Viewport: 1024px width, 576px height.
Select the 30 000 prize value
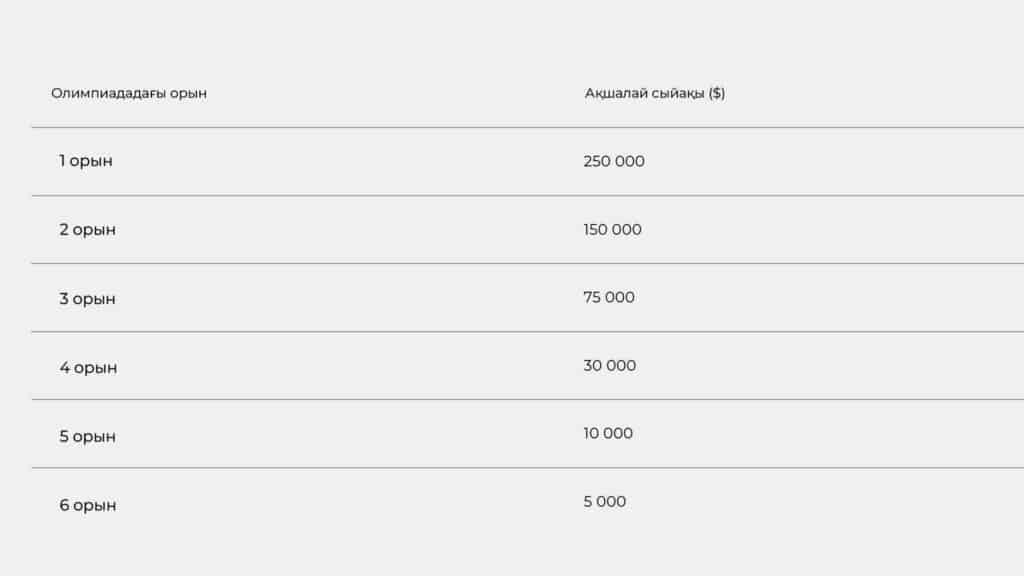(609, 366)
